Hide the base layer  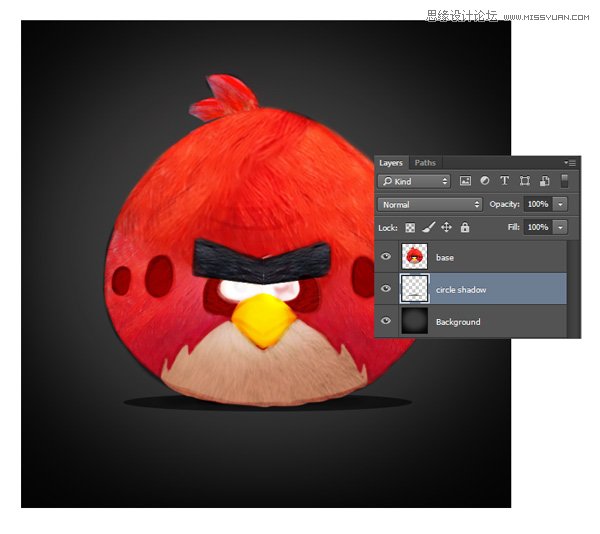coord(387,257)
